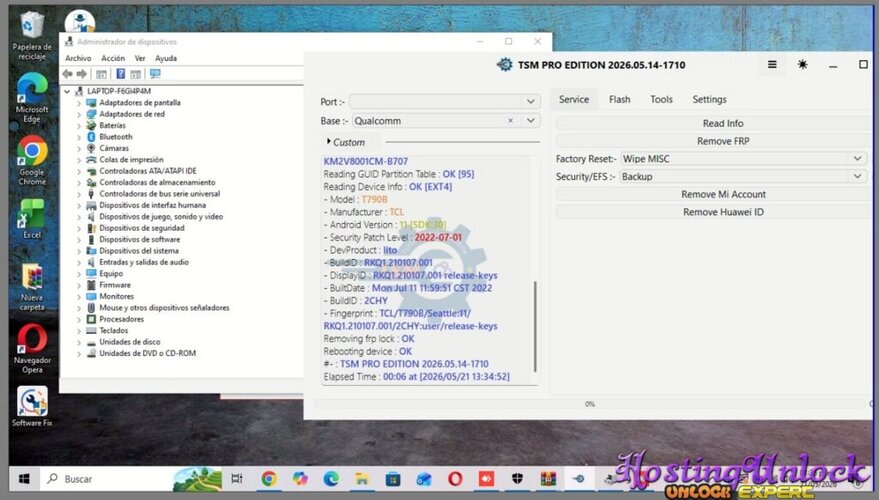The width and height of the screenshot is (879, 500).
Task: Click the TSM gear logo icon
Action: pos(505,64)
